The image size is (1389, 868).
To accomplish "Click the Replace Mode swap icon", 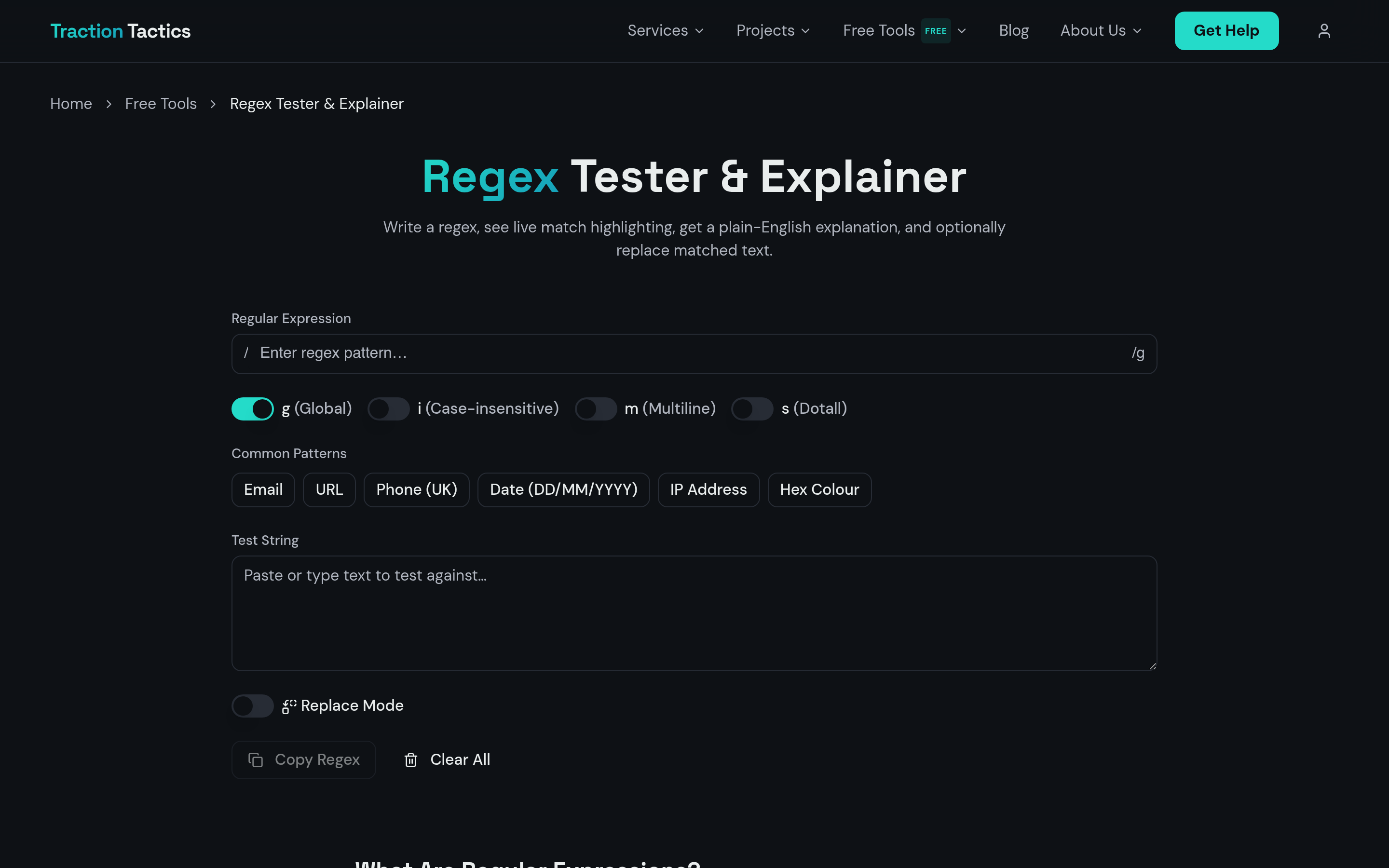I will point(289,706).
